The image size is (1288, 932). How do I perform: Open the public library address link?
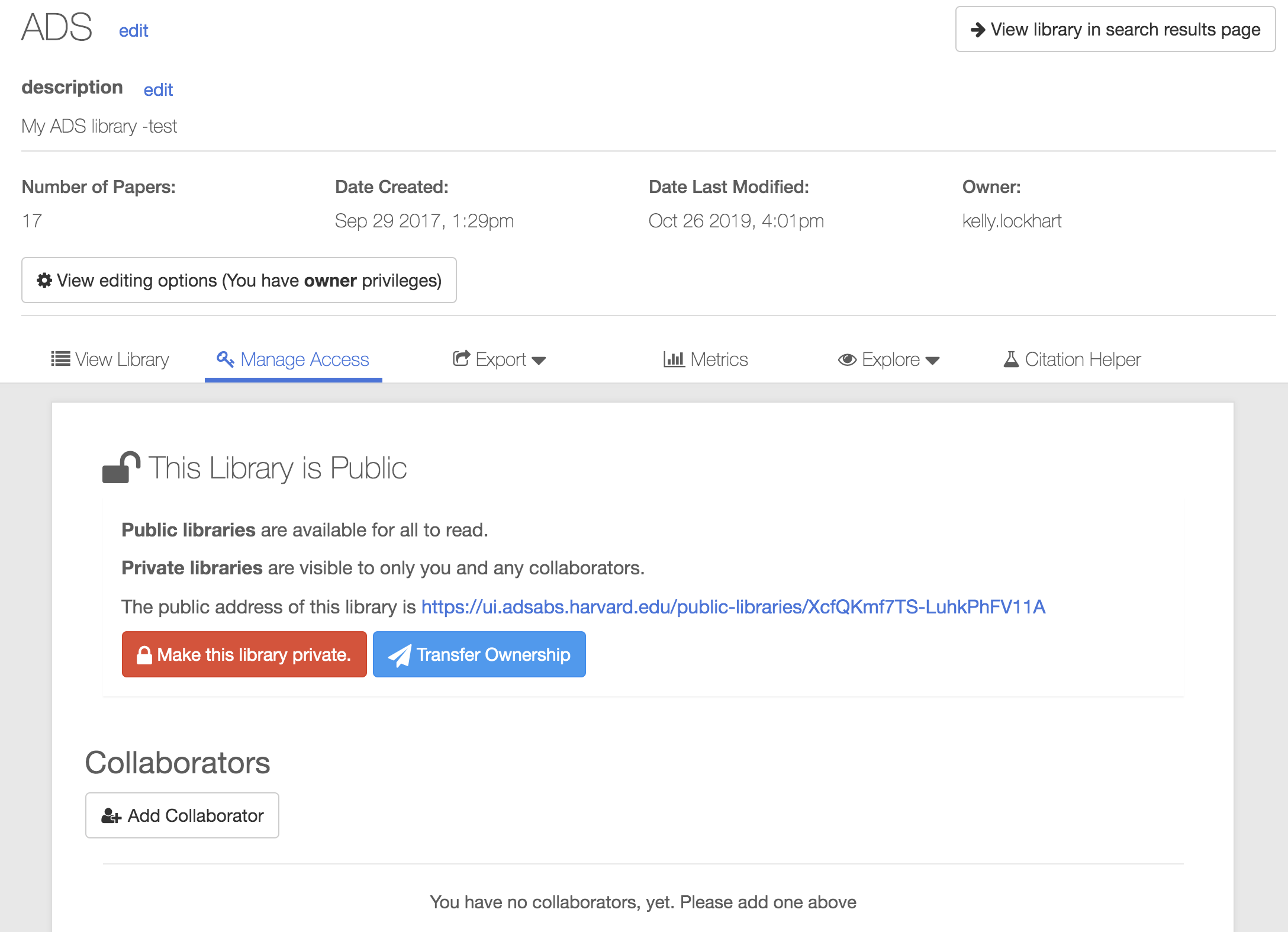733,607
